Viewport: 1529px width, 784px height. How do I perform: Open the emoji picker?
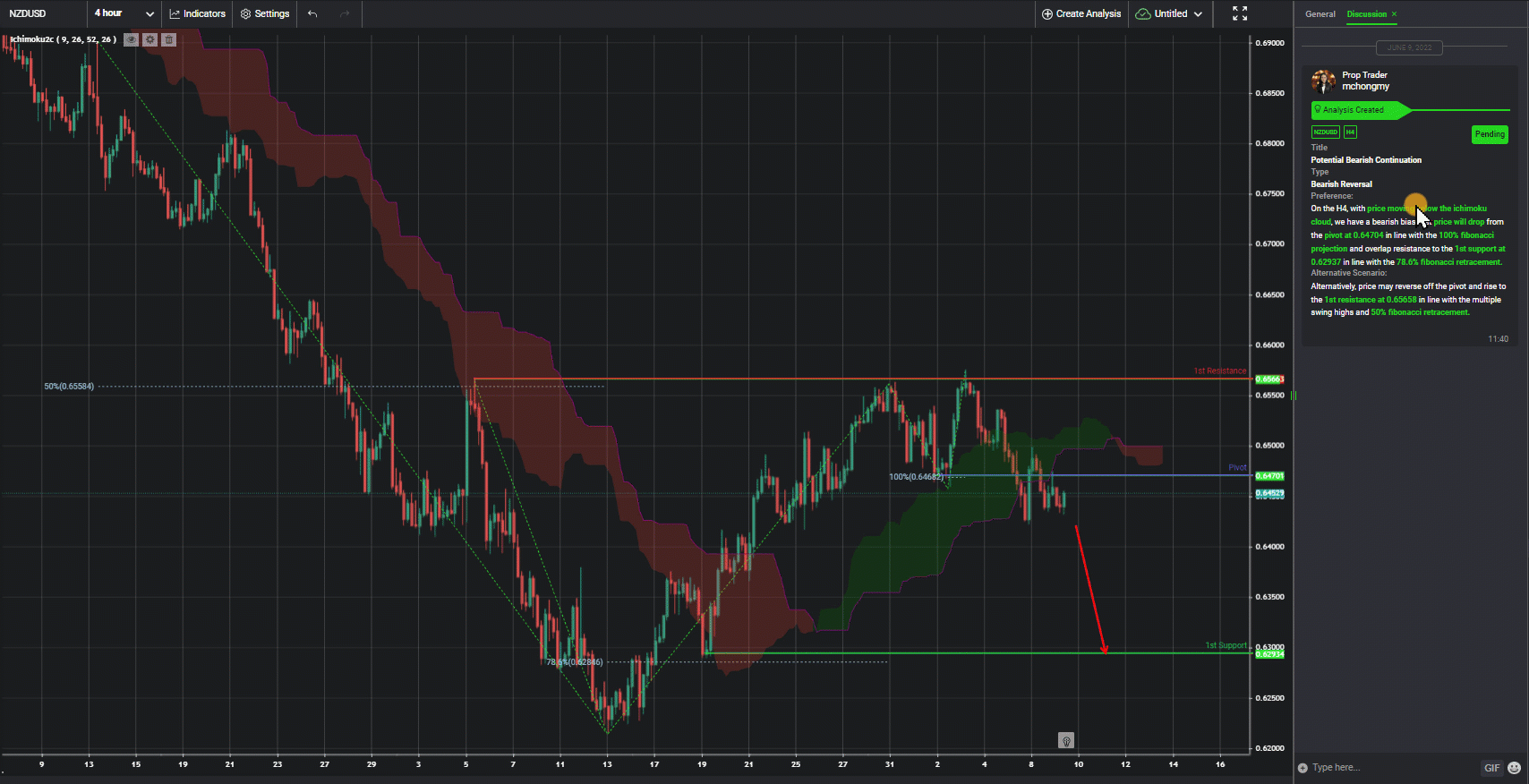pyautogui.click(x=1514, y=768)
